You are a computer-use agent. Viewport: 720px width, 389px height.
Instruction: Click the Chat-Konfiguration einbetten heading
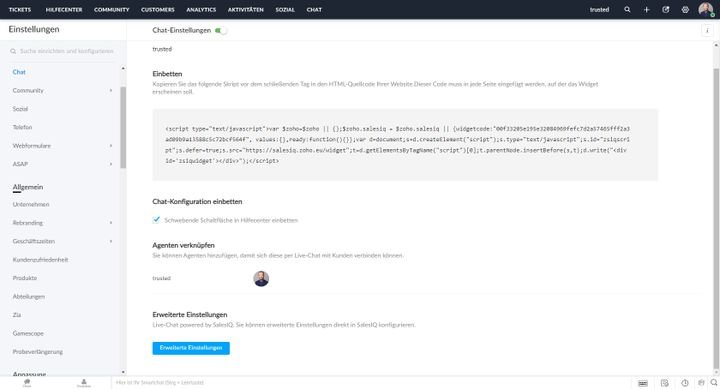click(197, 202)
